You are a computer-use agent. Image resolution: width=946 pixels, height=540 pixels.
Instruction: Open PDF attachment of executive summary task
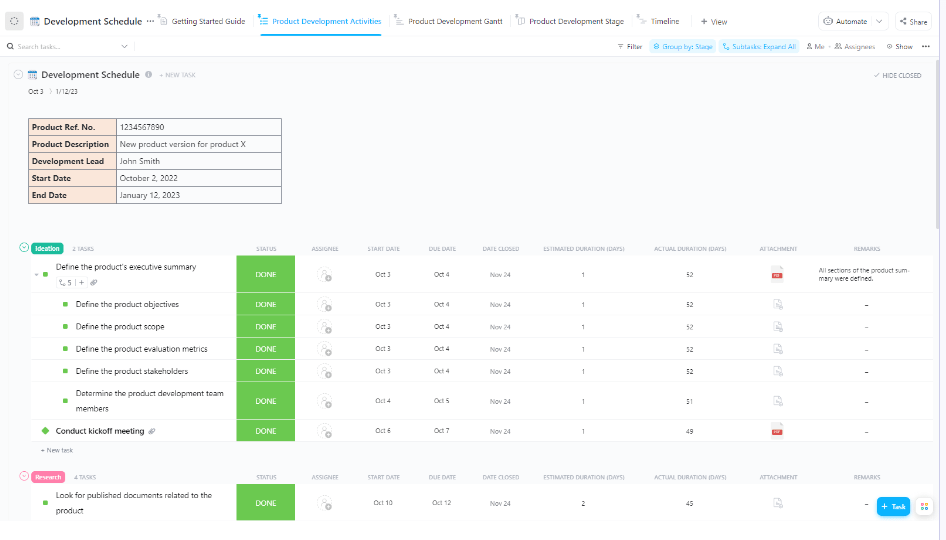coord(777,275)
